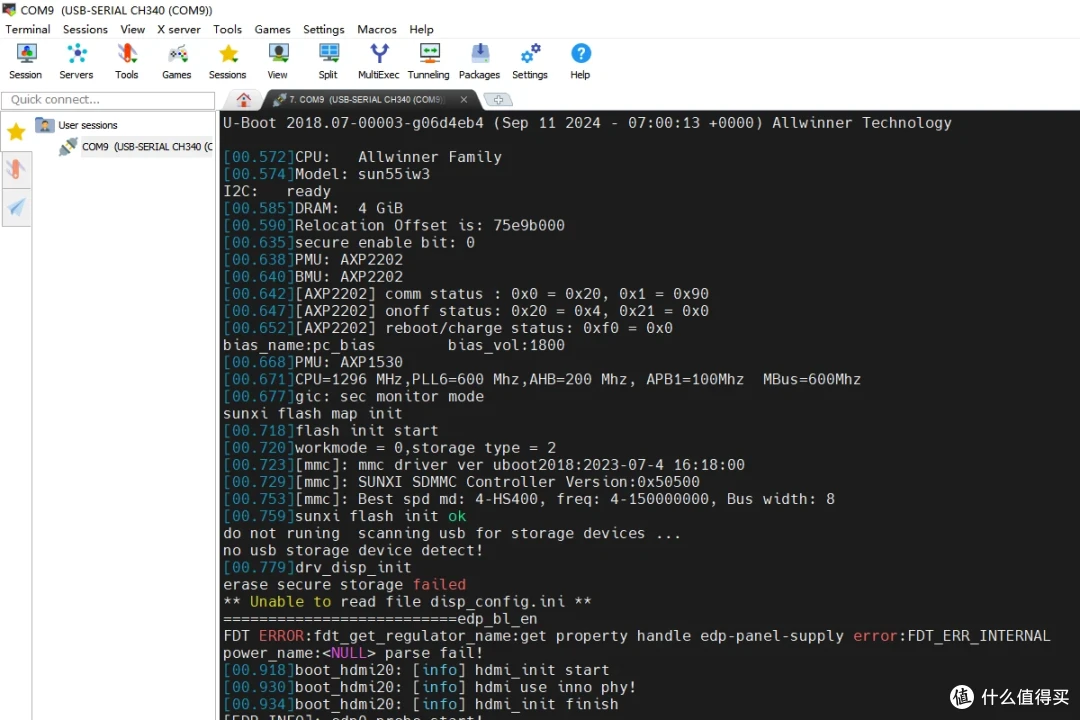1080x720 pixels.
Task: Click the 'sunxi flash init ok' line
Action: [x=344, y=516]
